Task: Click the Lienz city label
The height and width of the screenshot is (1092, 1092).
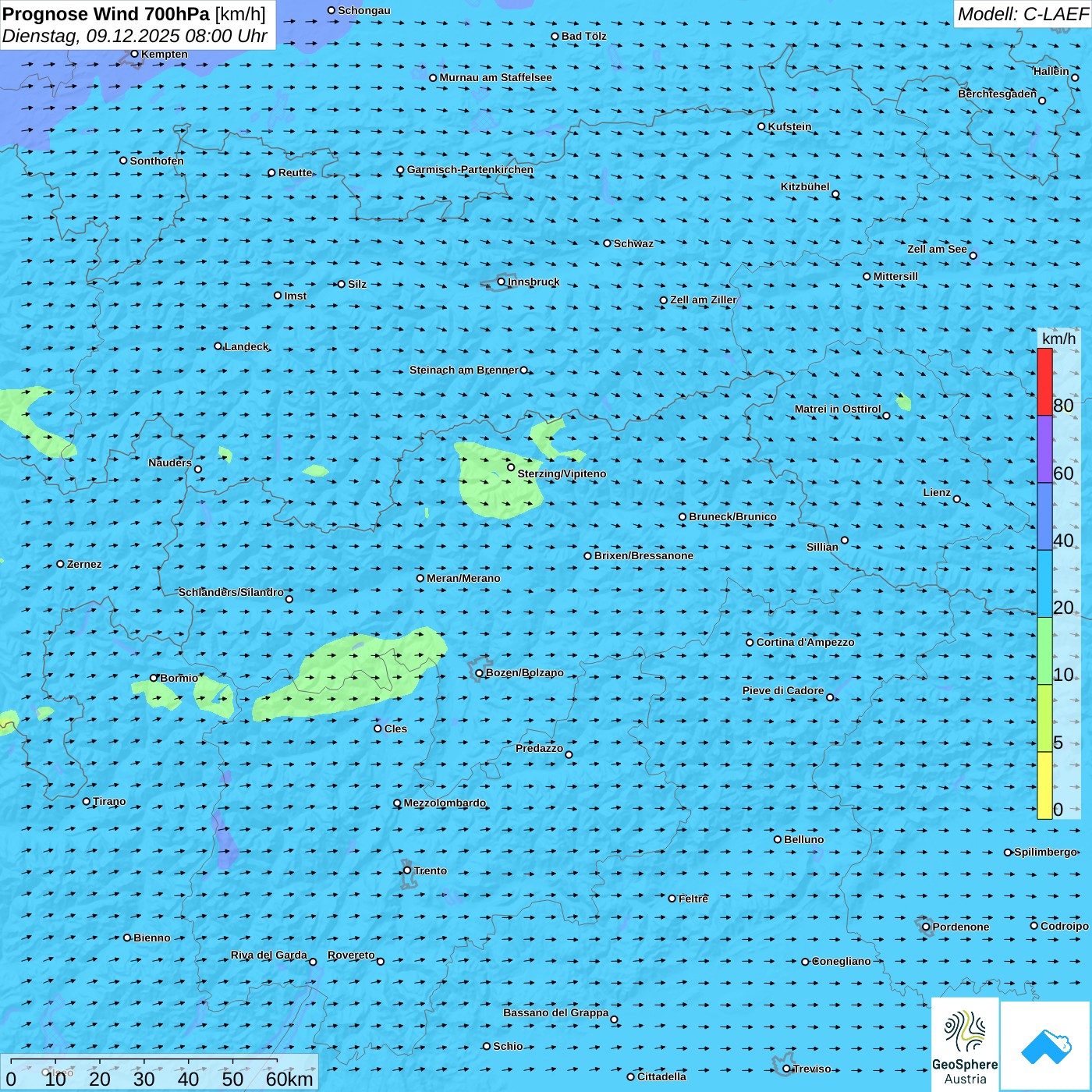Action: (937, 492)
